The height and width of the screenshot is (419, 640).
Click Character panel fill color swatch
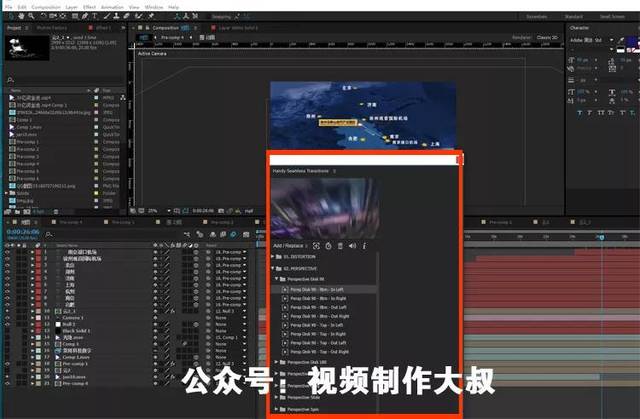click(631, 40)
